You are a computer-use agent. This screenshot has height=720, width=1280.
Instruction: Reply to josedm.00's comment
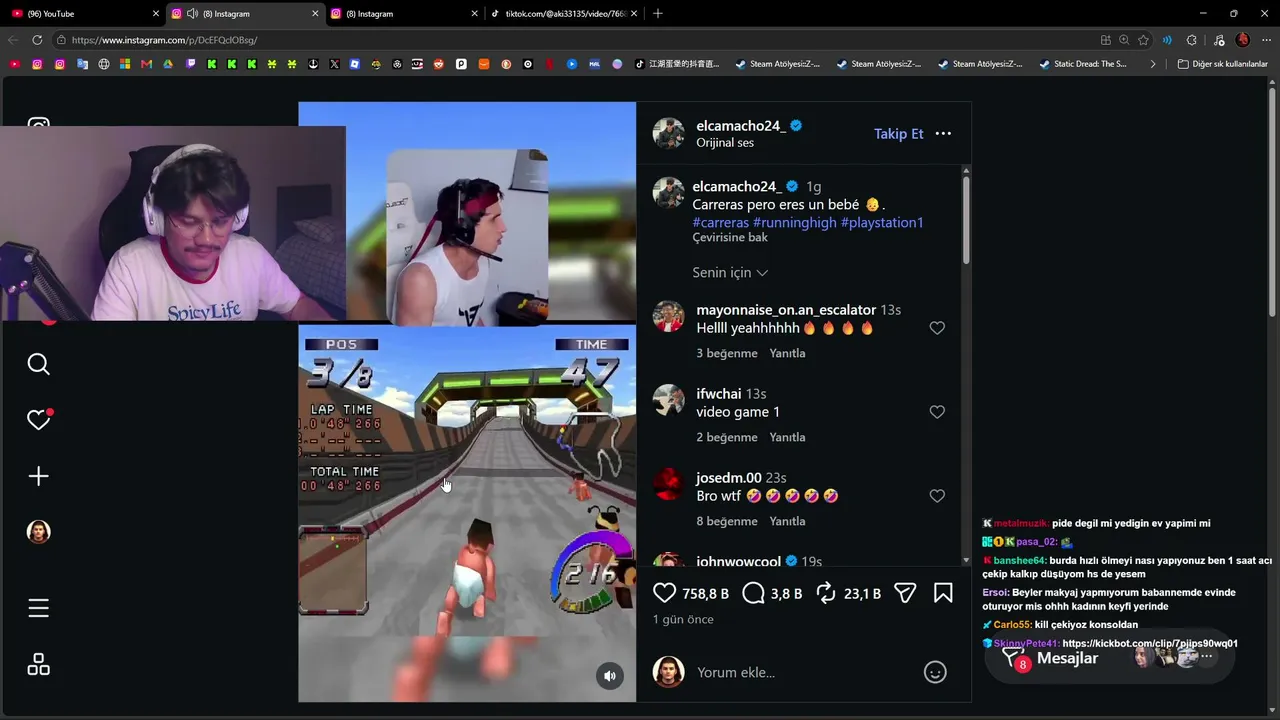pos(787,521)
